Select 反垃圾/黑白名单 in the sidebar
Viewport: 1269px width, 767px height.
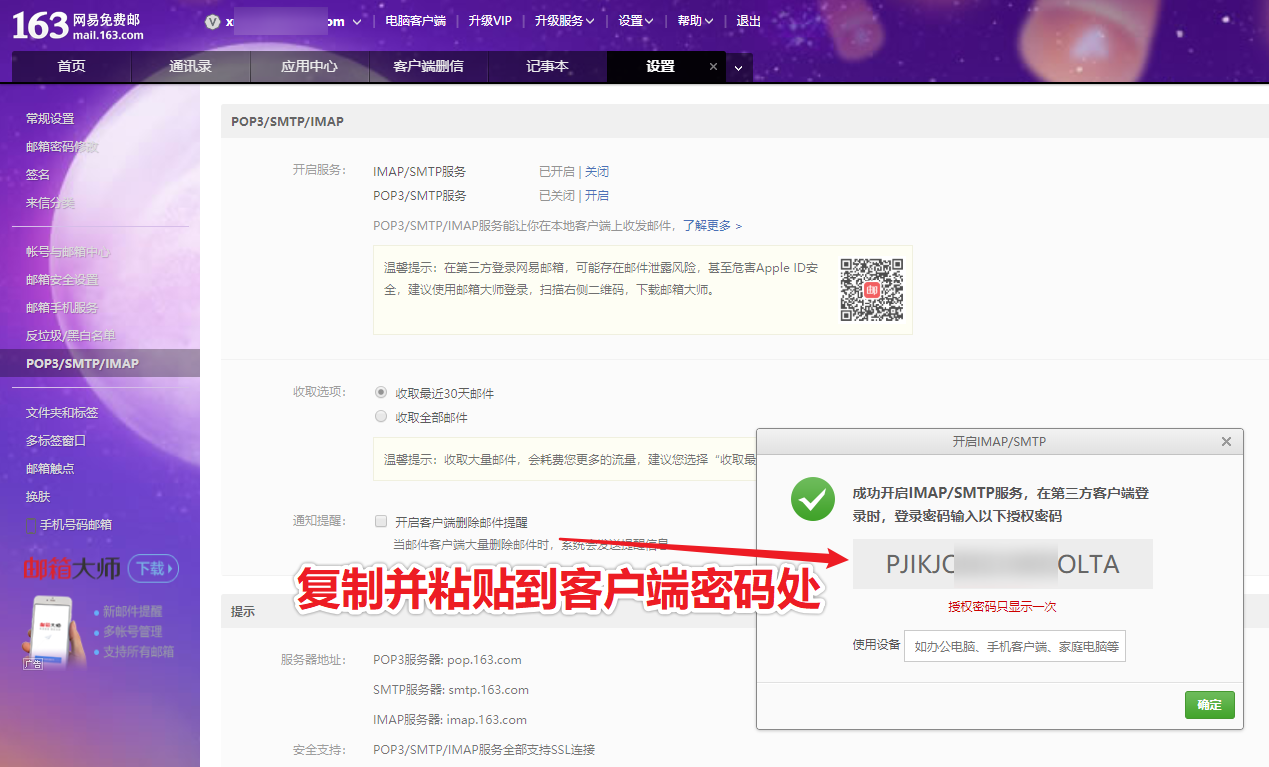tap(71, 336)
